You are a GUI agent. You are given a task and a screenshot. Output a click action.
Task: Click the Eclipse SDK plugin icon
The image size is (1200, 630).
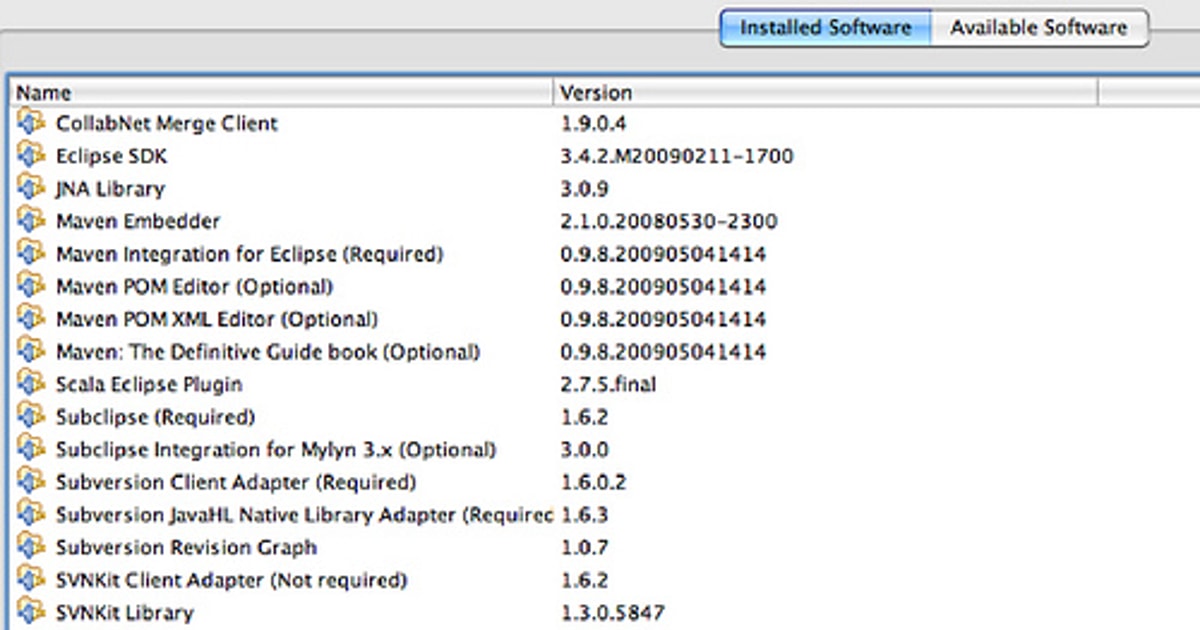30,156
